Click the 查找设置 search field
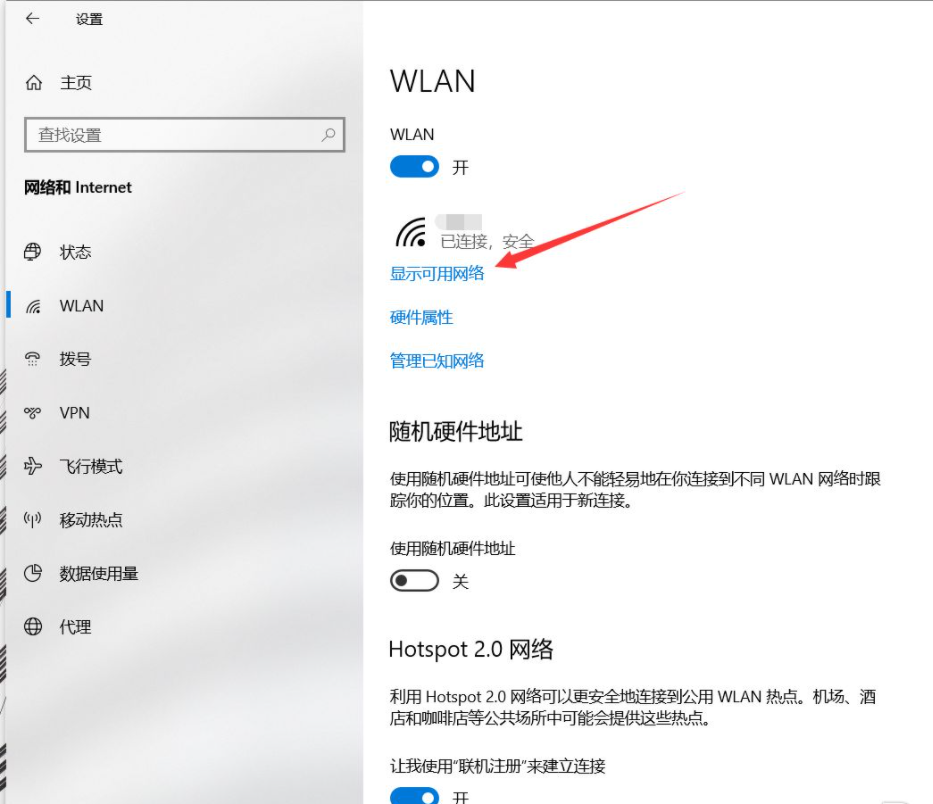This screenshot has width=933, height=804. tap(184, 134)
